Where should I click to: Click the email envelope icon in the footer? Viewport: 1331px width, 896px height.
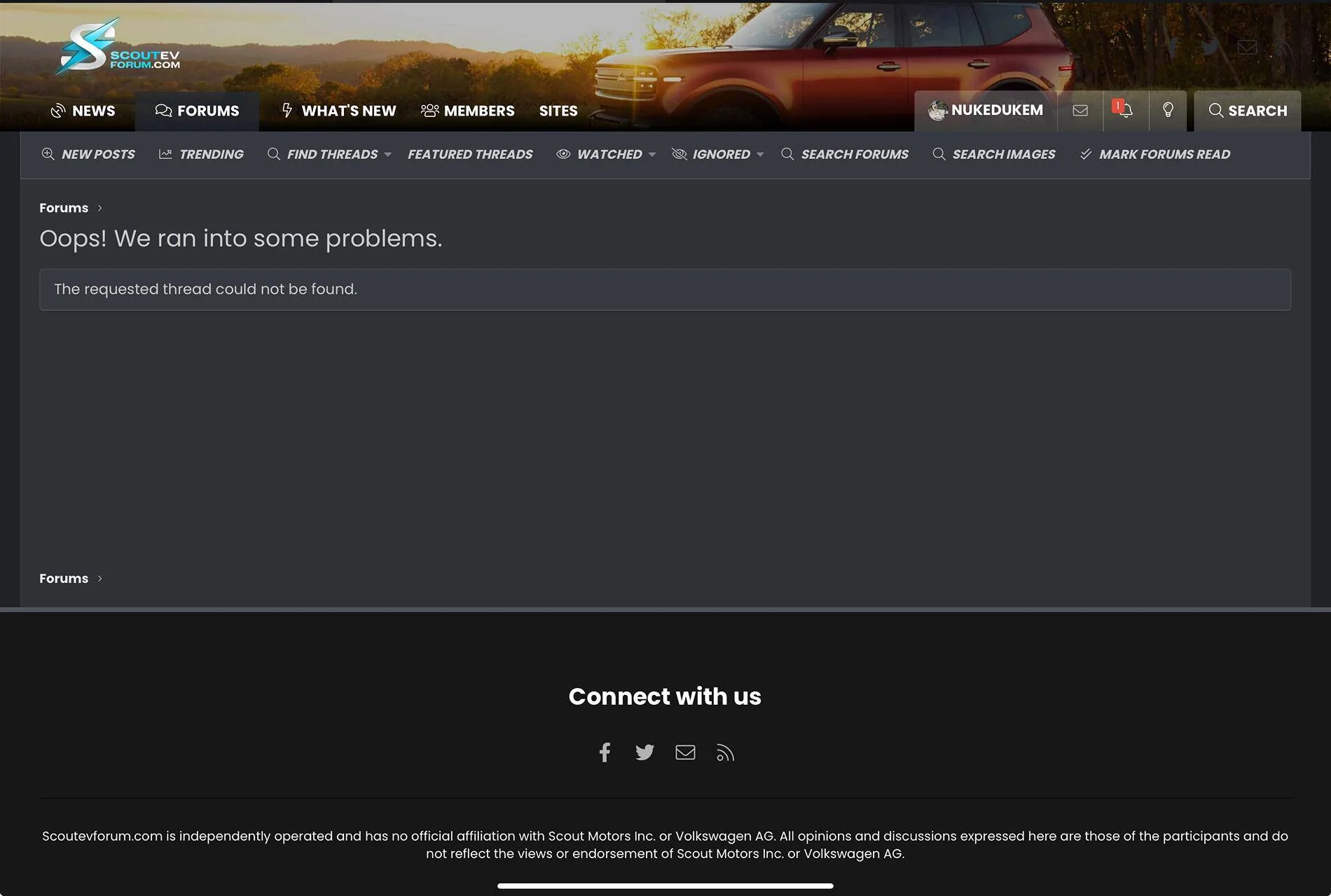(x=685, y=752)
